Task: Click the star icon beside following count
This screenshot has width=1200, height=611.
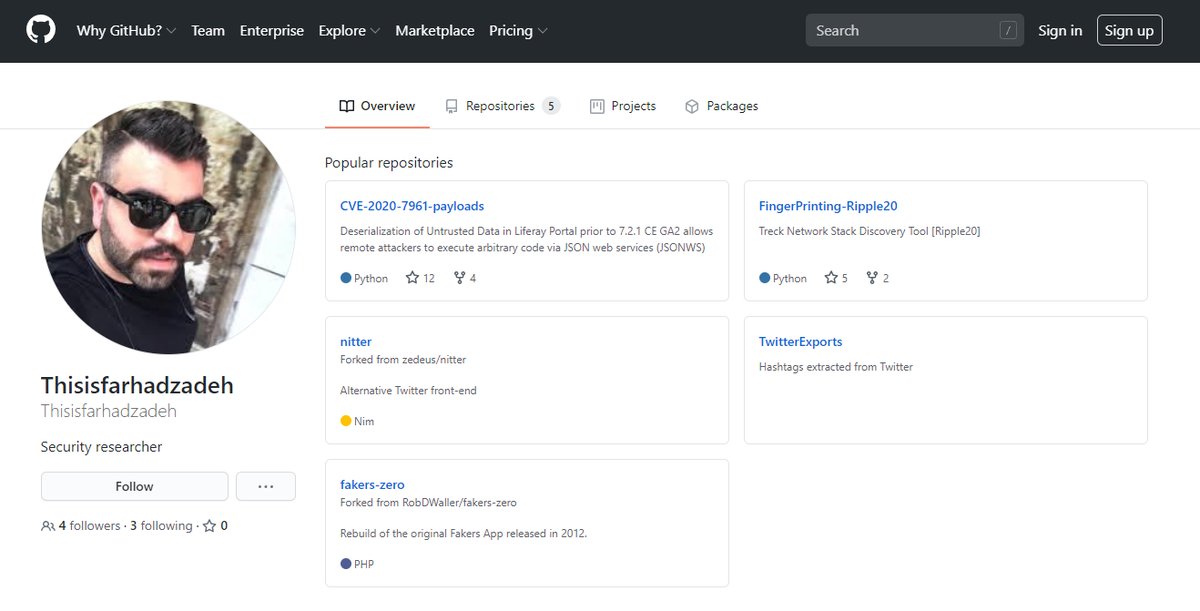Action: click(x=209, y=526)
